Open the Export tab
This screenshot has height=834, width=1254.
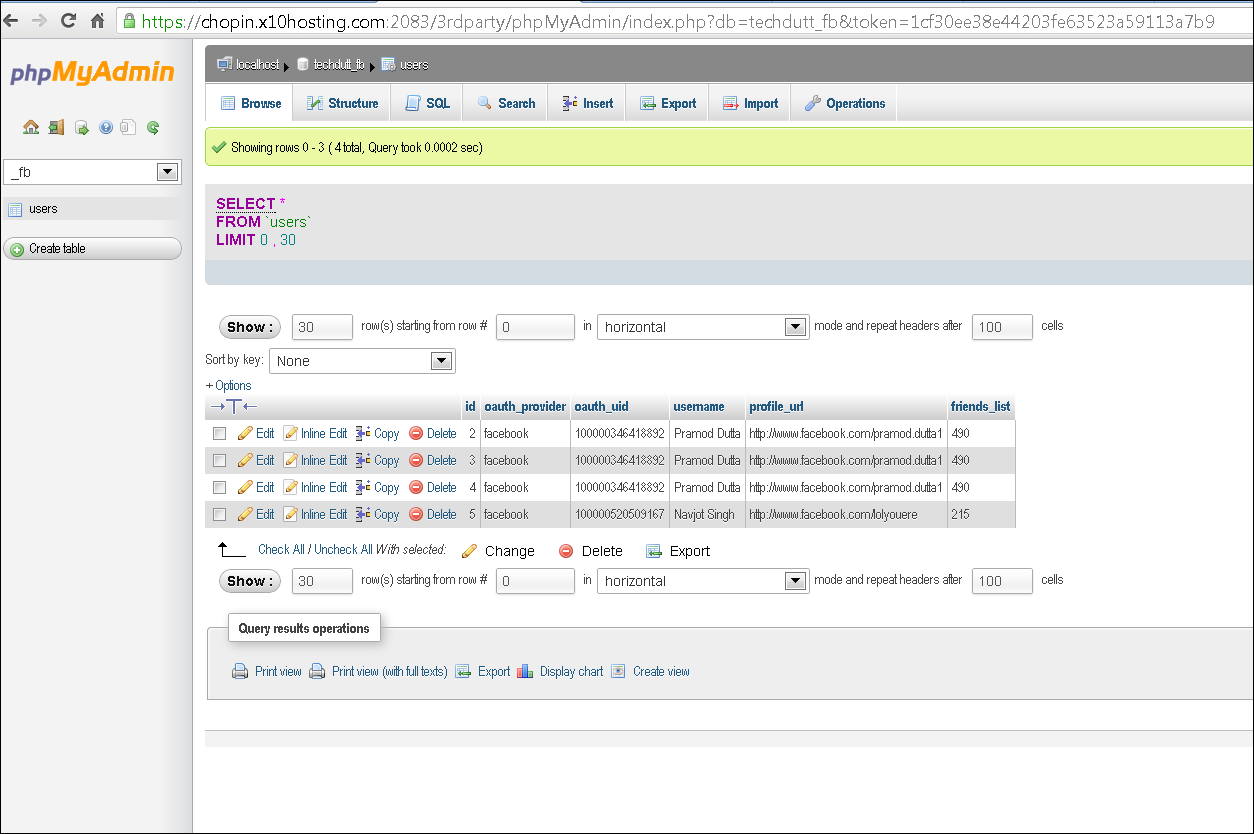[x=667, y=102]
